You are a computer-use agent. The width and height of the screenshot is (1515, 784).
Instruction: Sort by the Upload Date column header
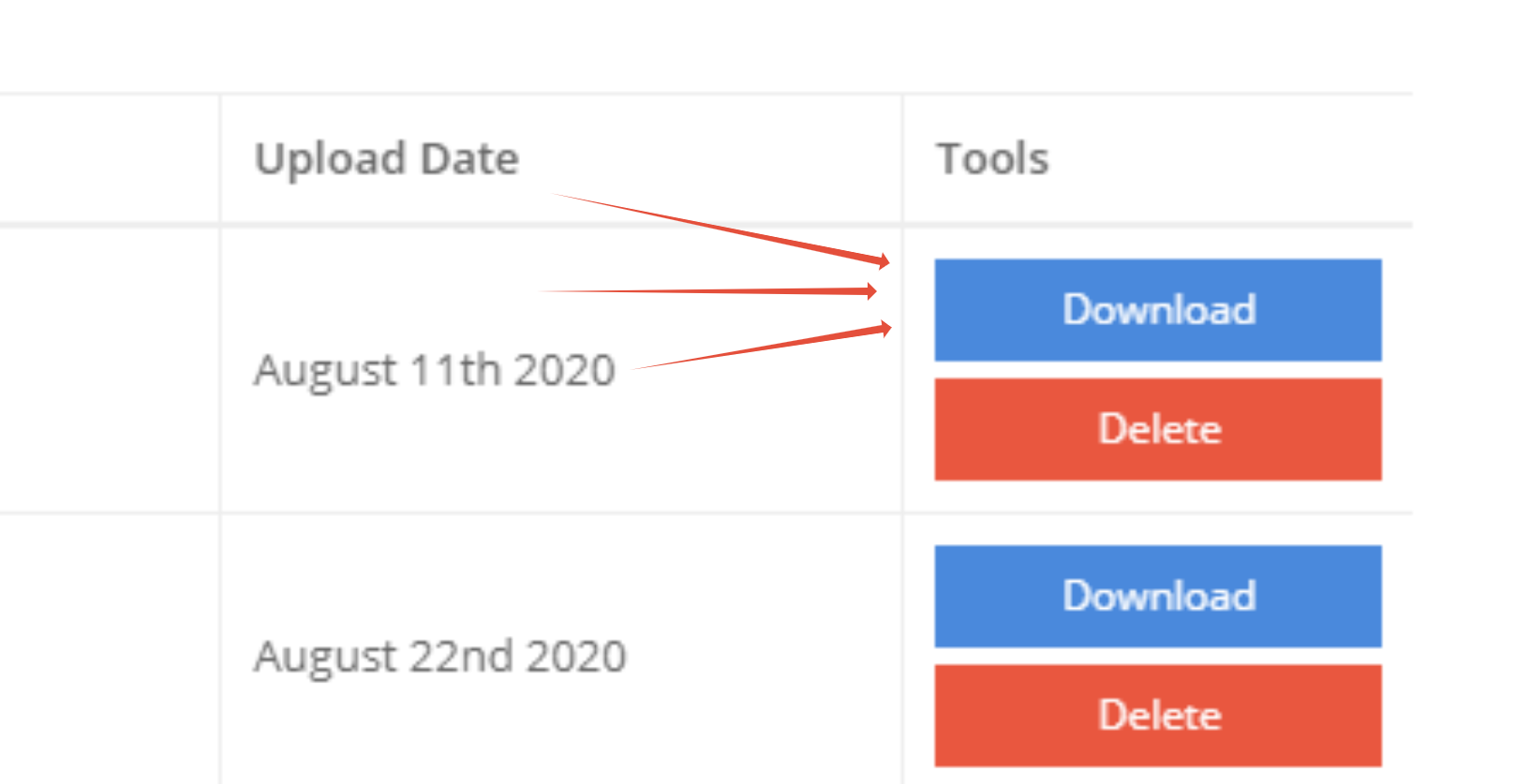[386, 158]
